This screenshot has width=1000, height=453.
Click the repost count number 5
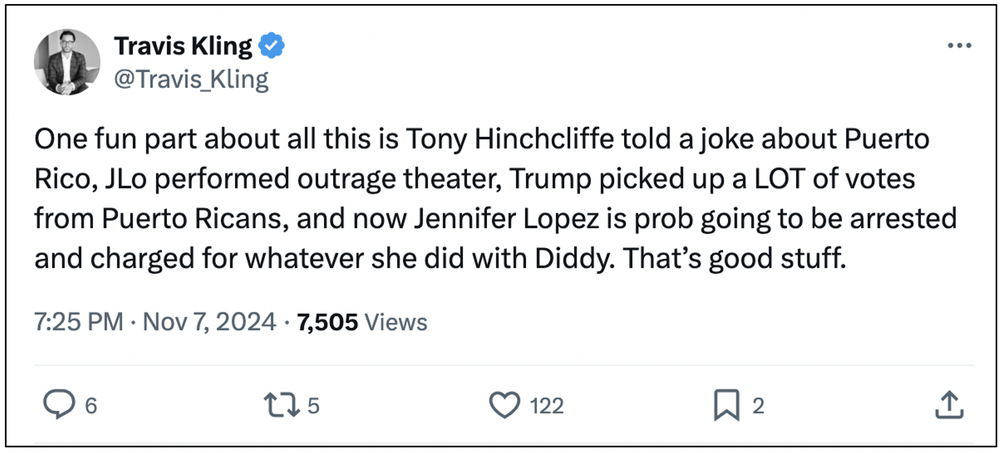(313, 405)
